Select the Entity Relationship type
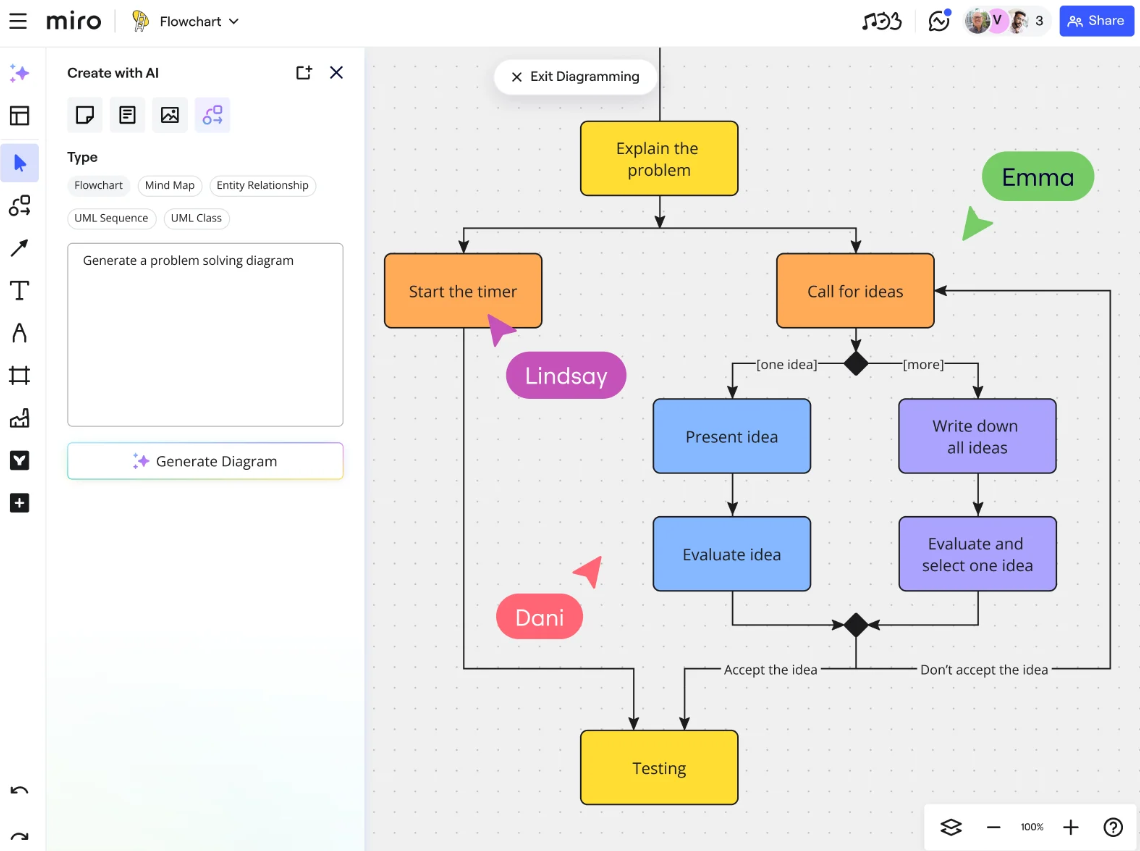1140x851 pixels. (262, 185)
